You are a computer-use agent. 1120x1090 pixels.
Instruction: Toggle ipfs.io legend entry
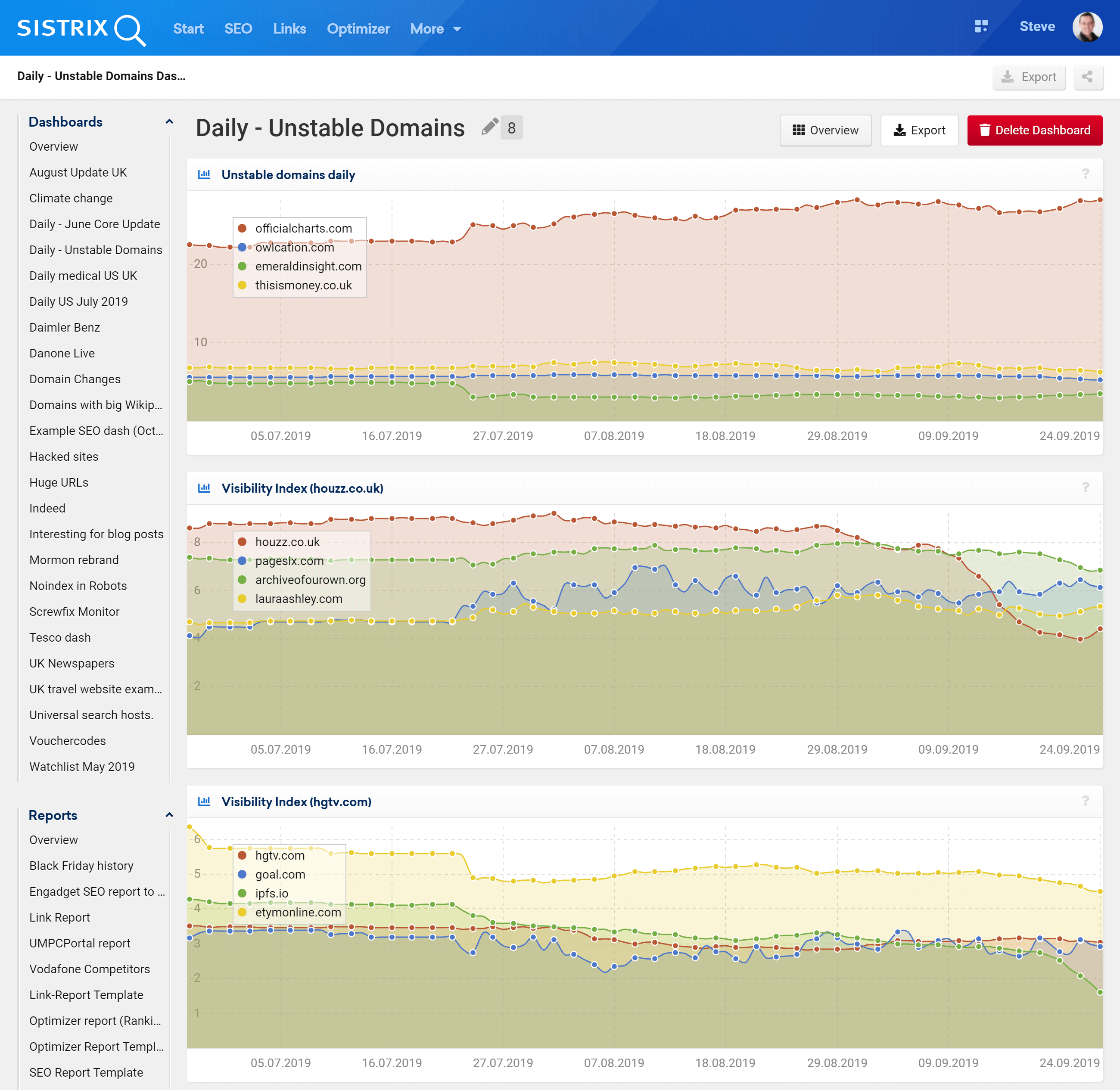pyautogui.click(x=263, y=893)
